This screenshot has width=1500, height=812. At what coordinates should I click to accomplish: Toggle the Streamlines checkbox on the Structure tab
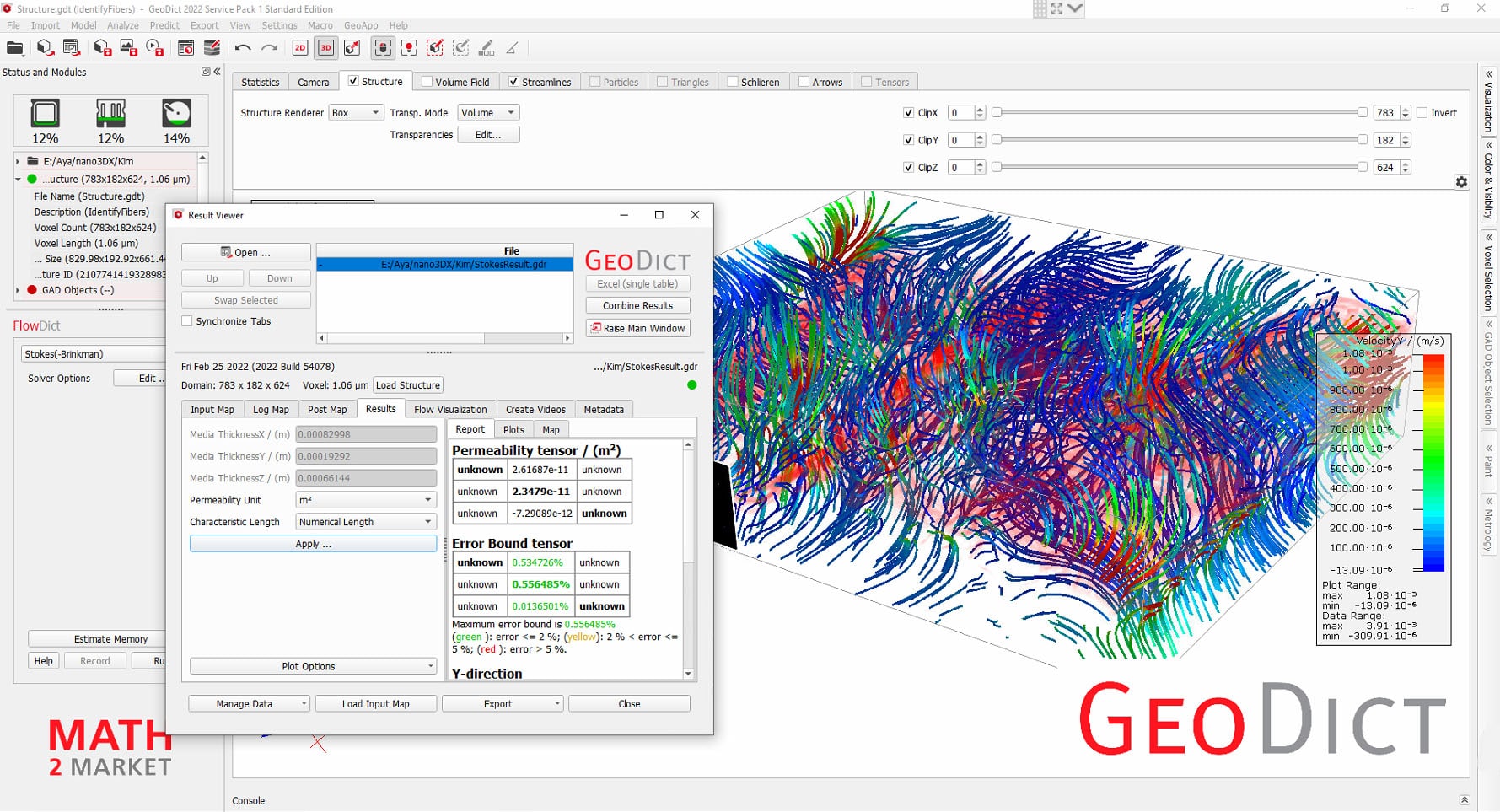[514, 81]
